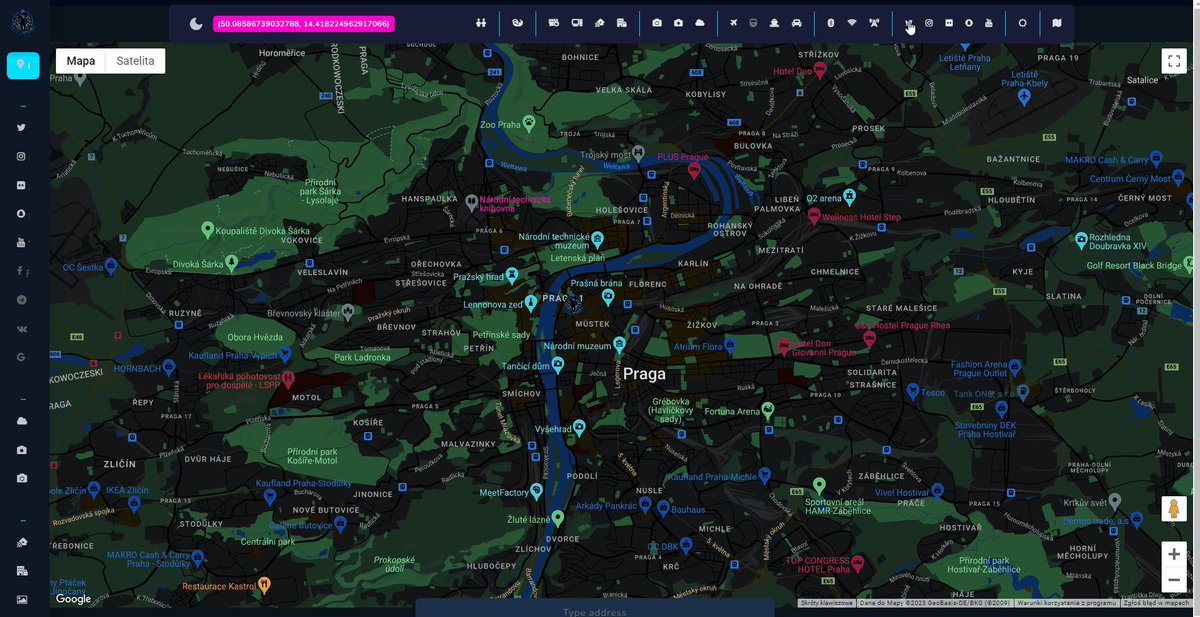This screenshot has height=617, width=1200.
Task: Click the Instagram icon in top toolbar
Action: click(929, 23)
